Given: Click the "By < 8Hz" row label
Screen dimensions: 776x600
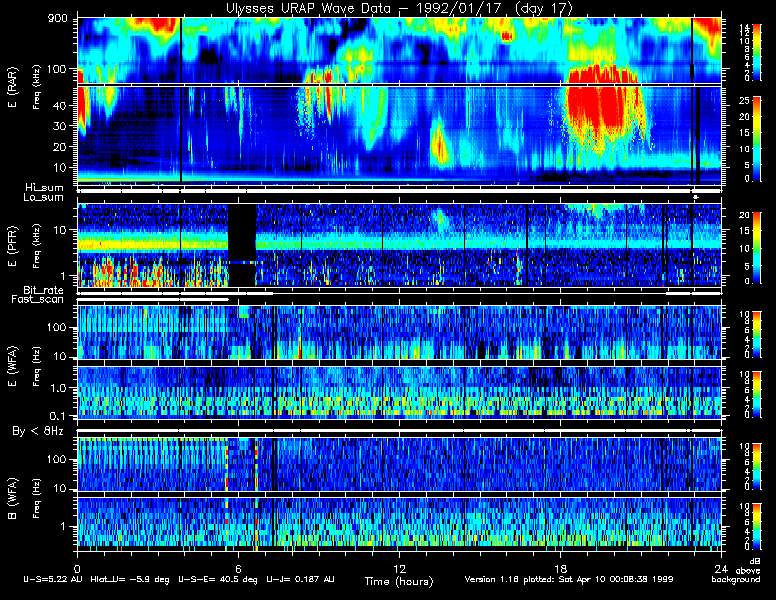Looking at the screenshot, I should tap(38, 431).
